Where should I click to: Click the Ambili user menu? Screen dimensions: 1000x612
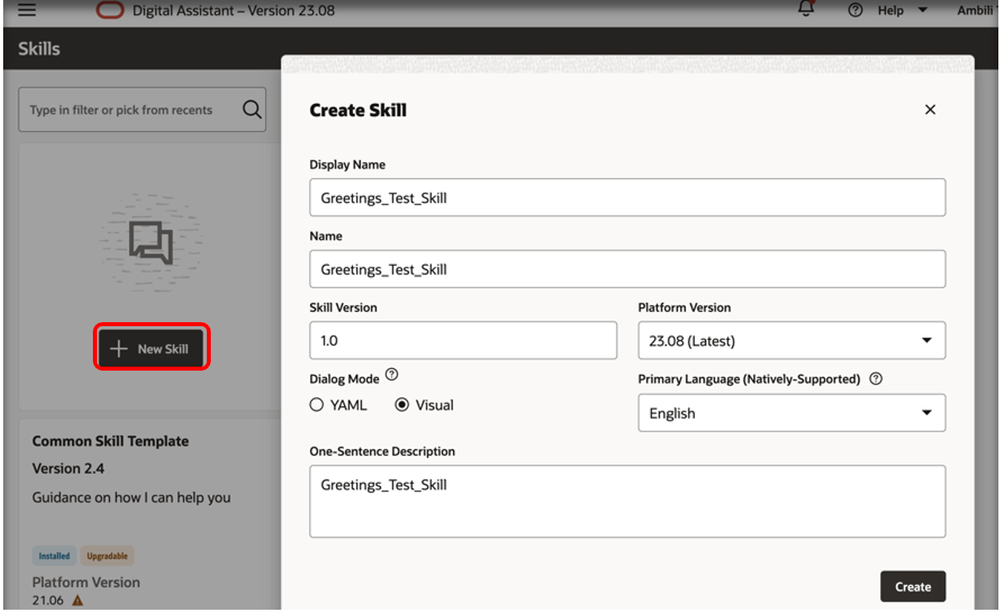[975, 10]
